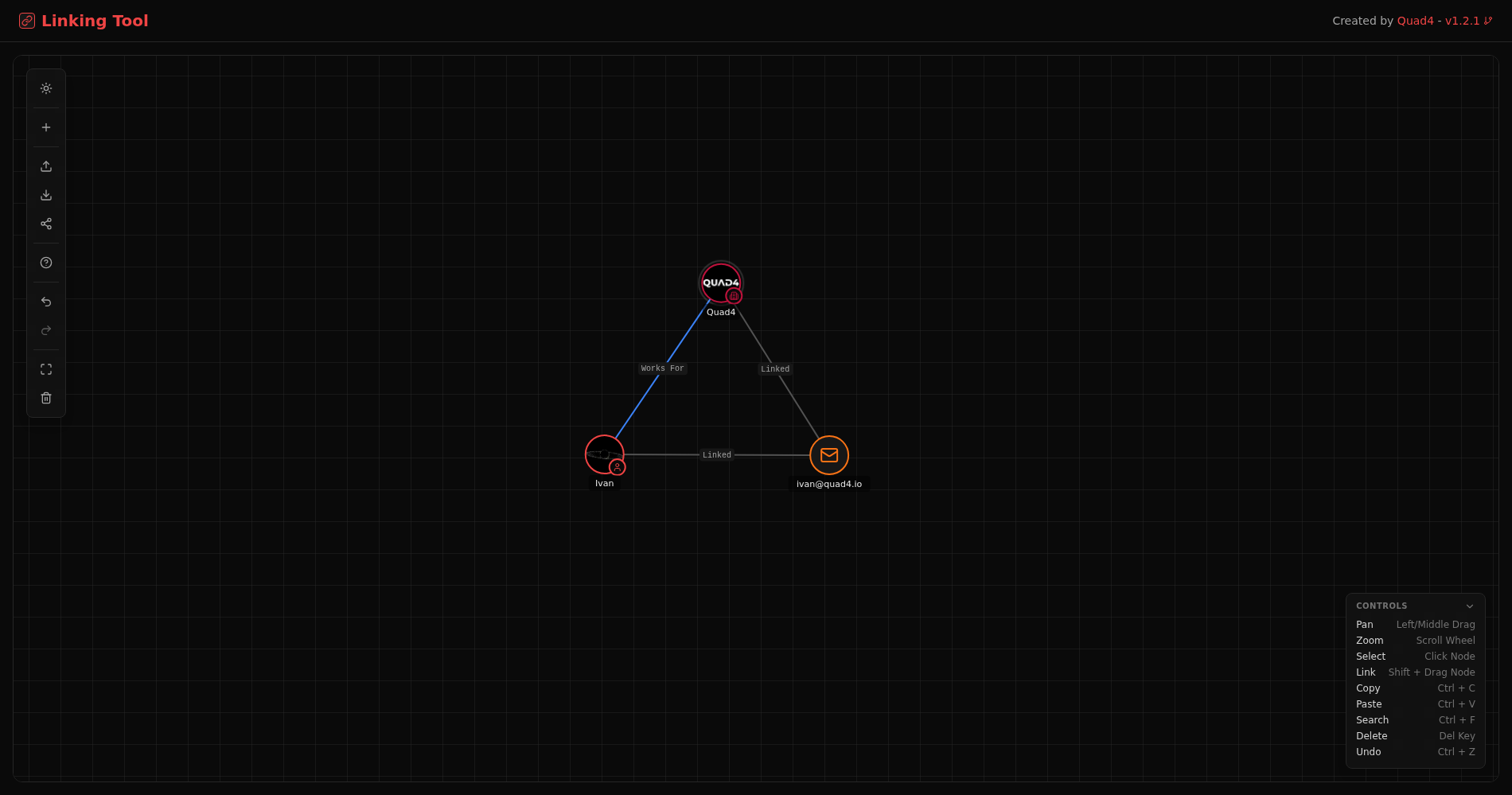Click the trash delete icon
This screenshot has height=795, width=1512.
pyautogui.click(x=45, y=397)
